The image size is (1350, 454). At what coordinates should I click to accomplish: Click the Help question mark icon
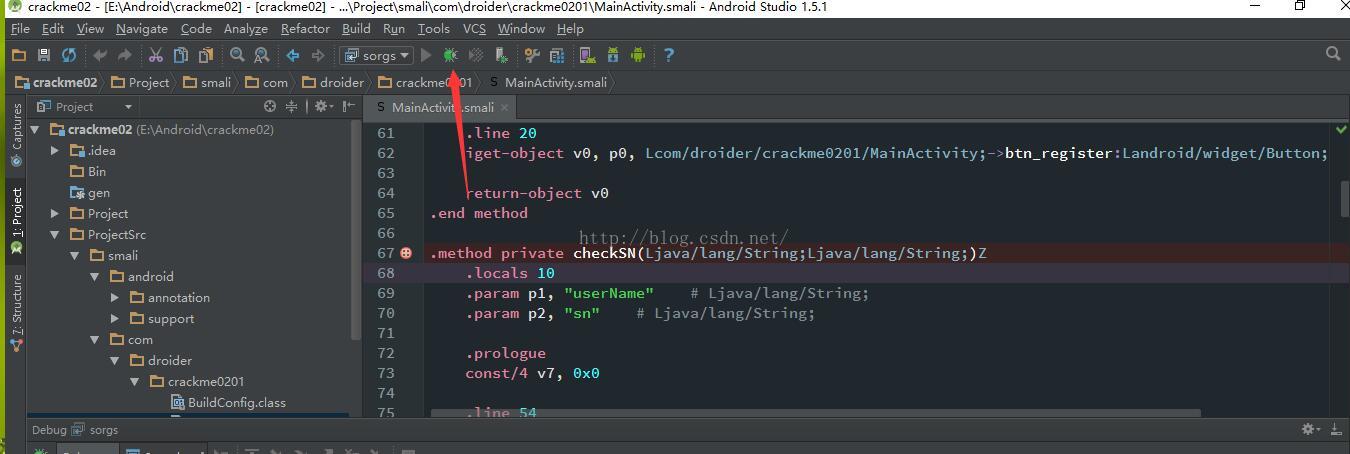coord(669,55)
